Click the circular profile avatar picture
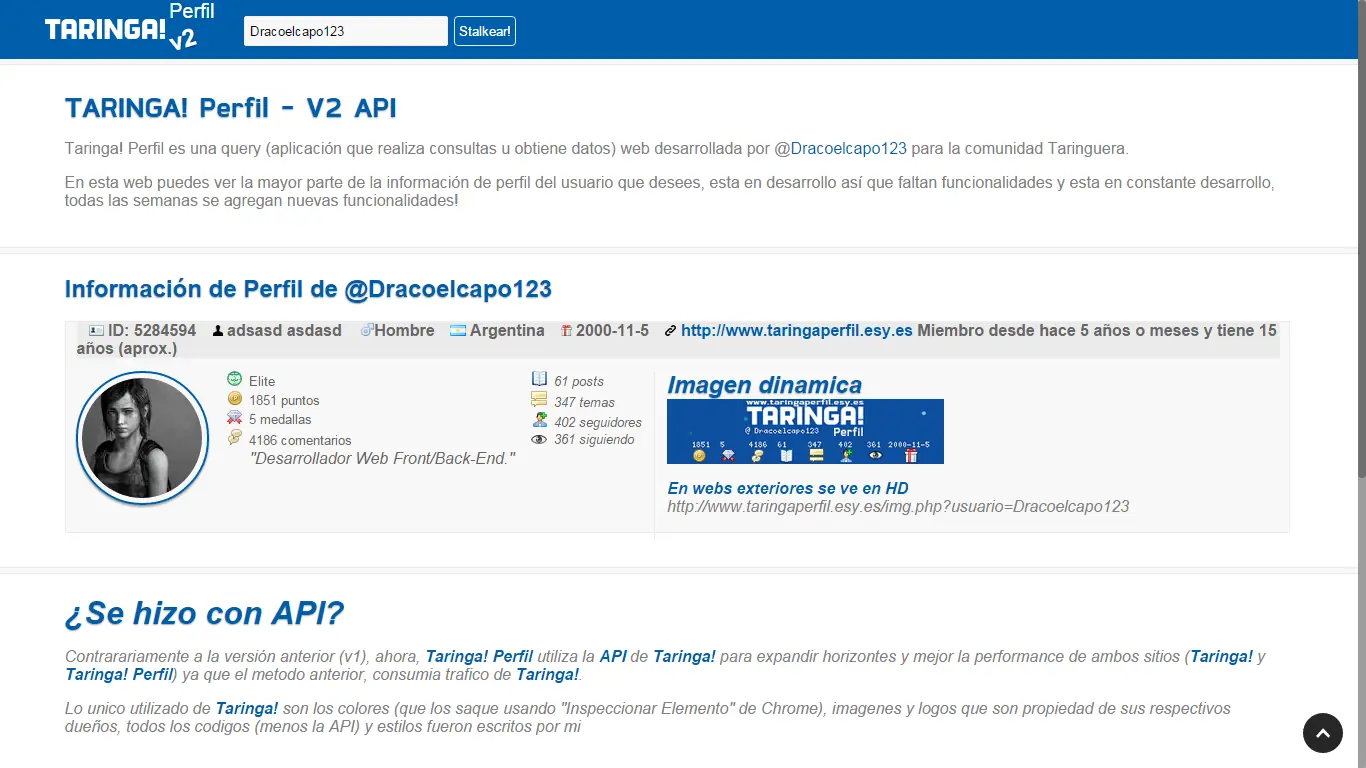Viewport: 1366px width, 768px height. coord(142,438)
